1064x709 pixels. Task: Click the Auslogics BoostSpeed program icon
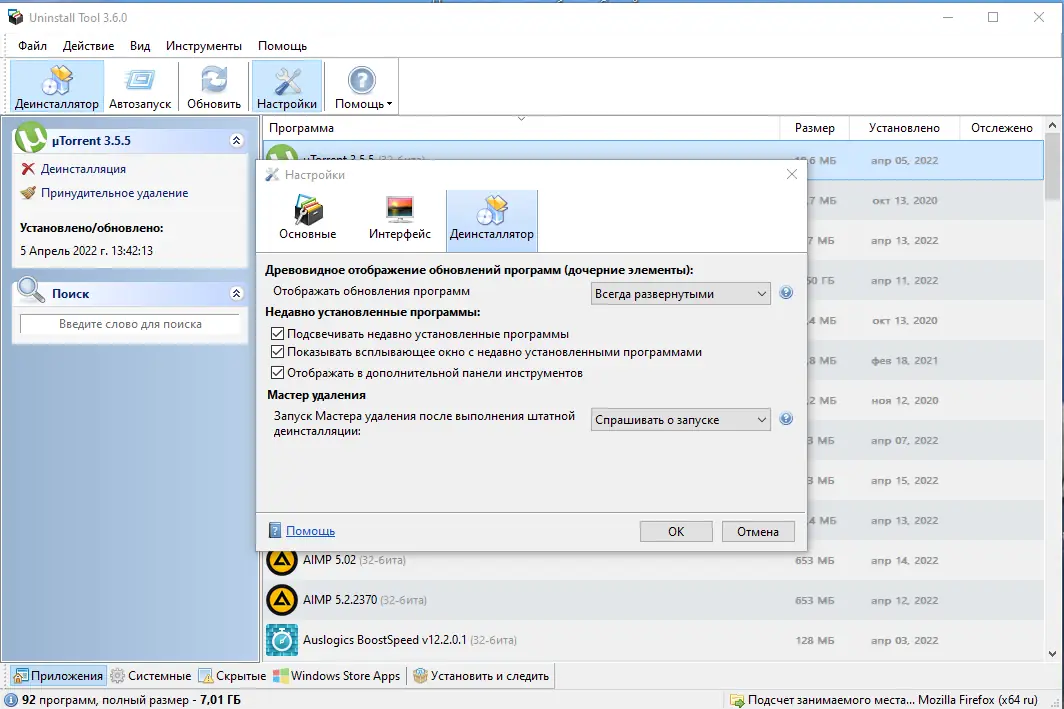click(282, 640)
